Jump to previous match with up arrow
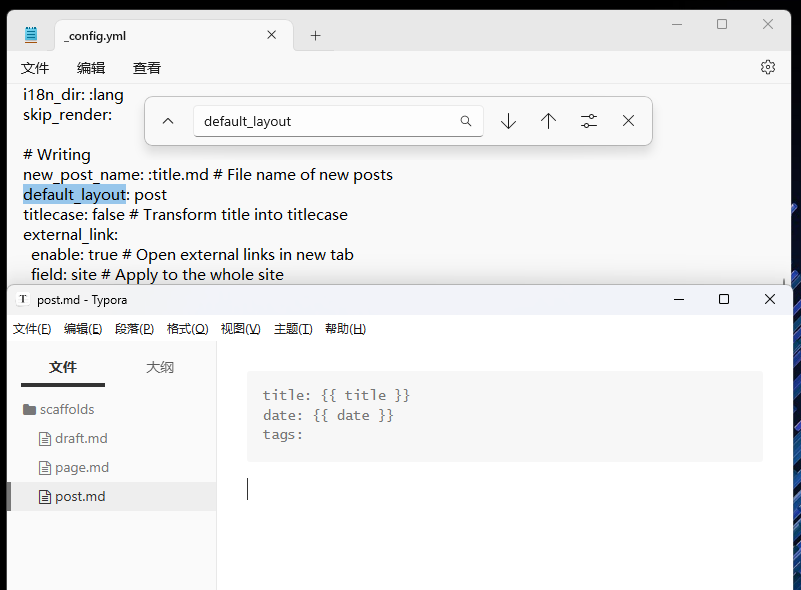 548,121
